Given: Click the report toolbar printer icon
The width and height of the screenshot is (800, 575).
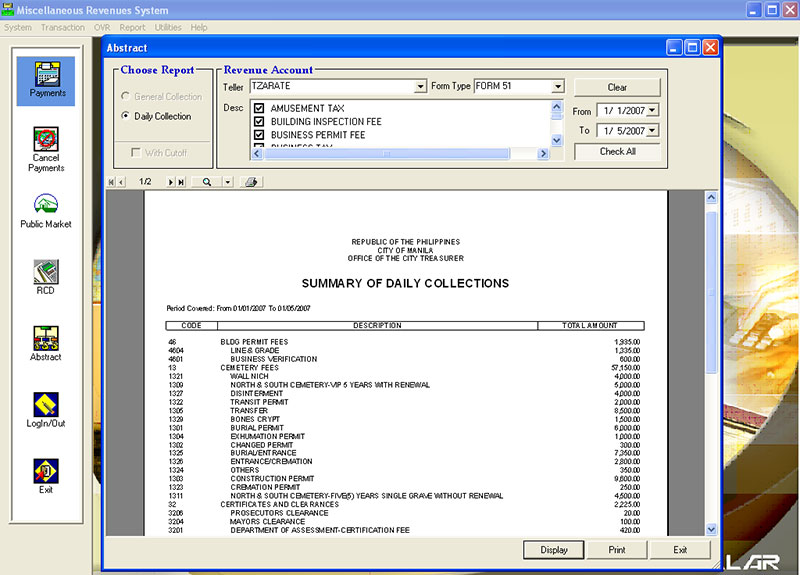Looking at the screenshot, I should tap(251, 182).
